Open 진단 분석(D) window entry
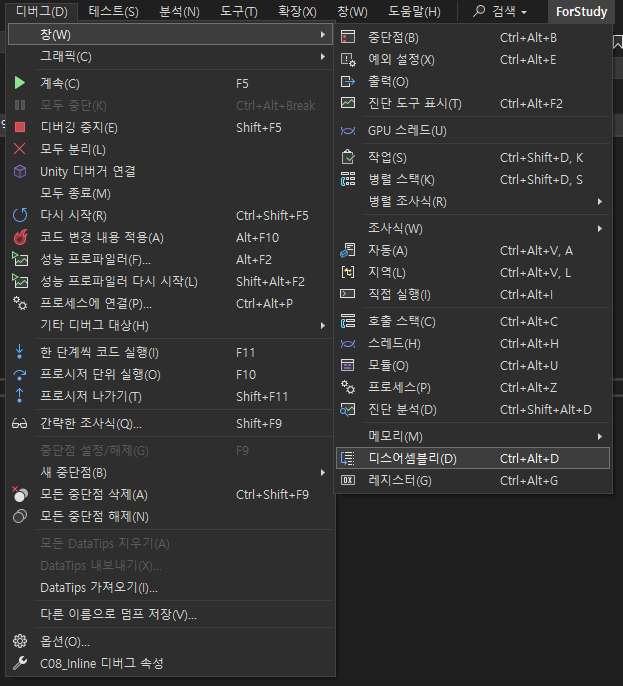This screenshot has height=686, width=623. point(472,409)
